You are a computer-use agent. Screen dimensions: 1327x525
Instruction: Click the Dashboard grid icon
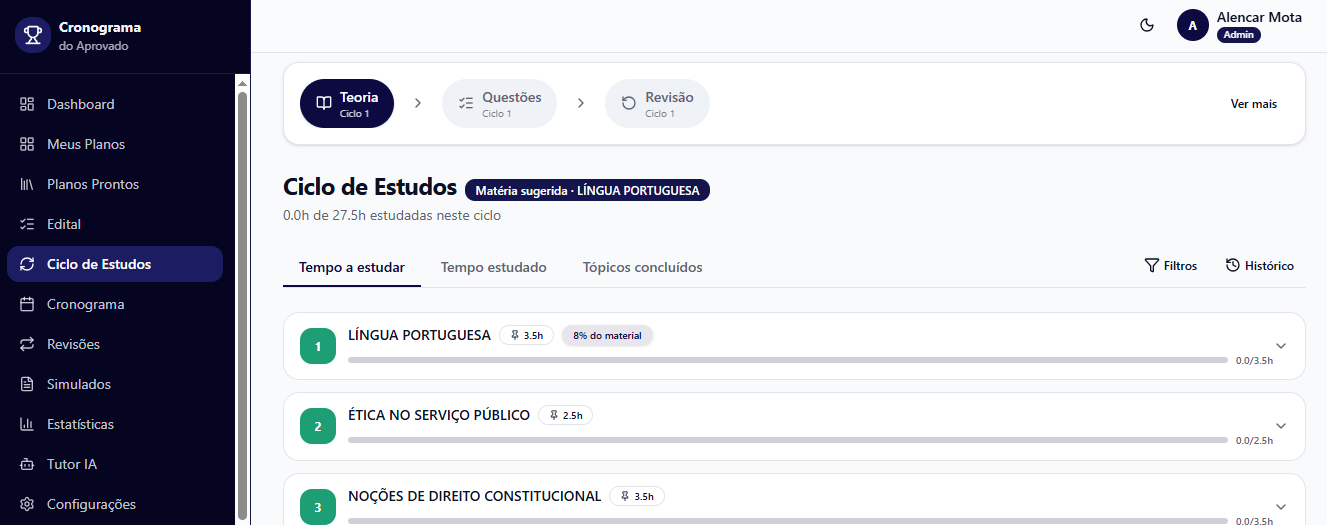27,104
